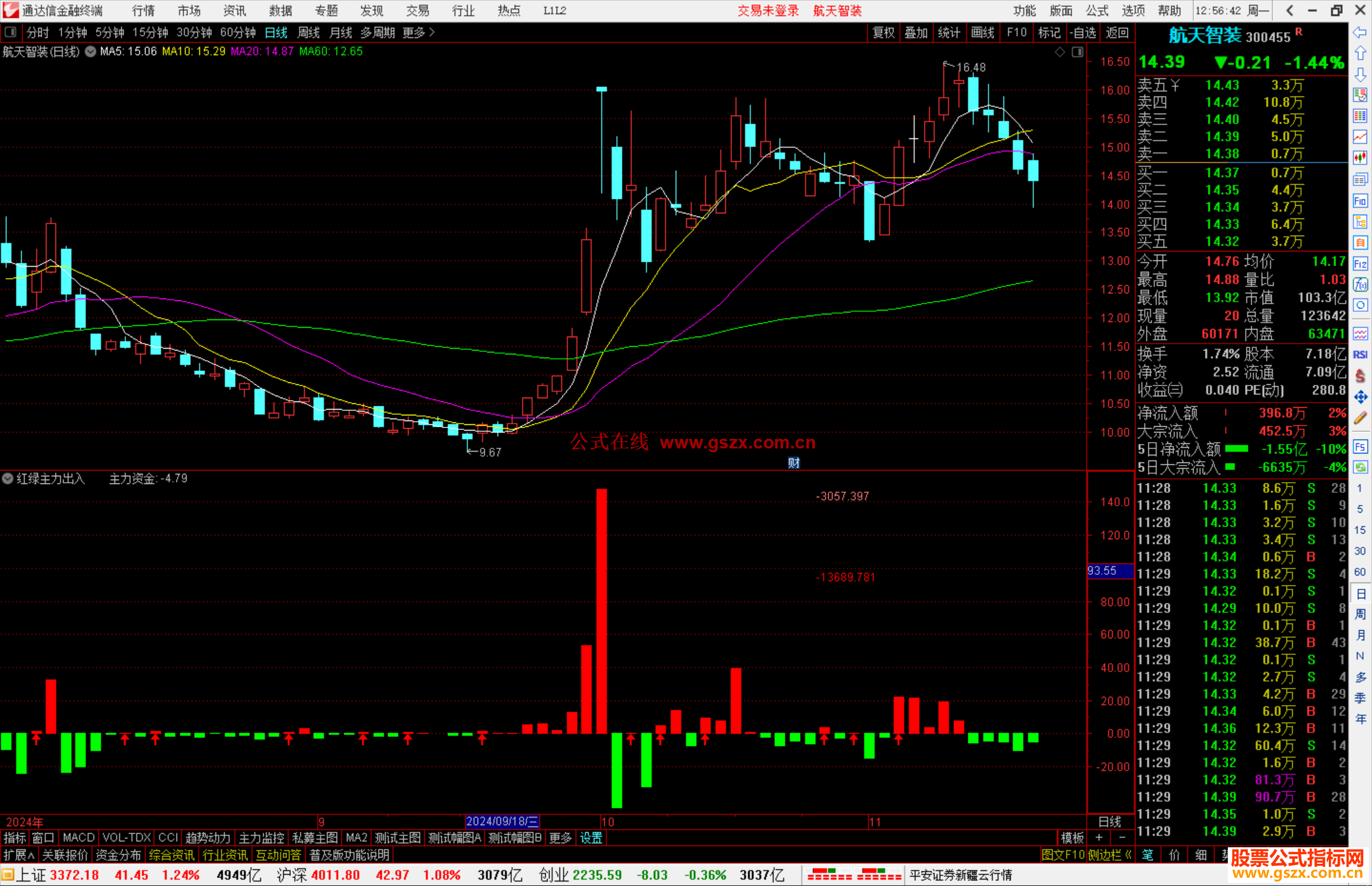Open the red trend line chart icon
Image resolution: width=1372 pixels, height=886 pixels.
pos(1360,137)
